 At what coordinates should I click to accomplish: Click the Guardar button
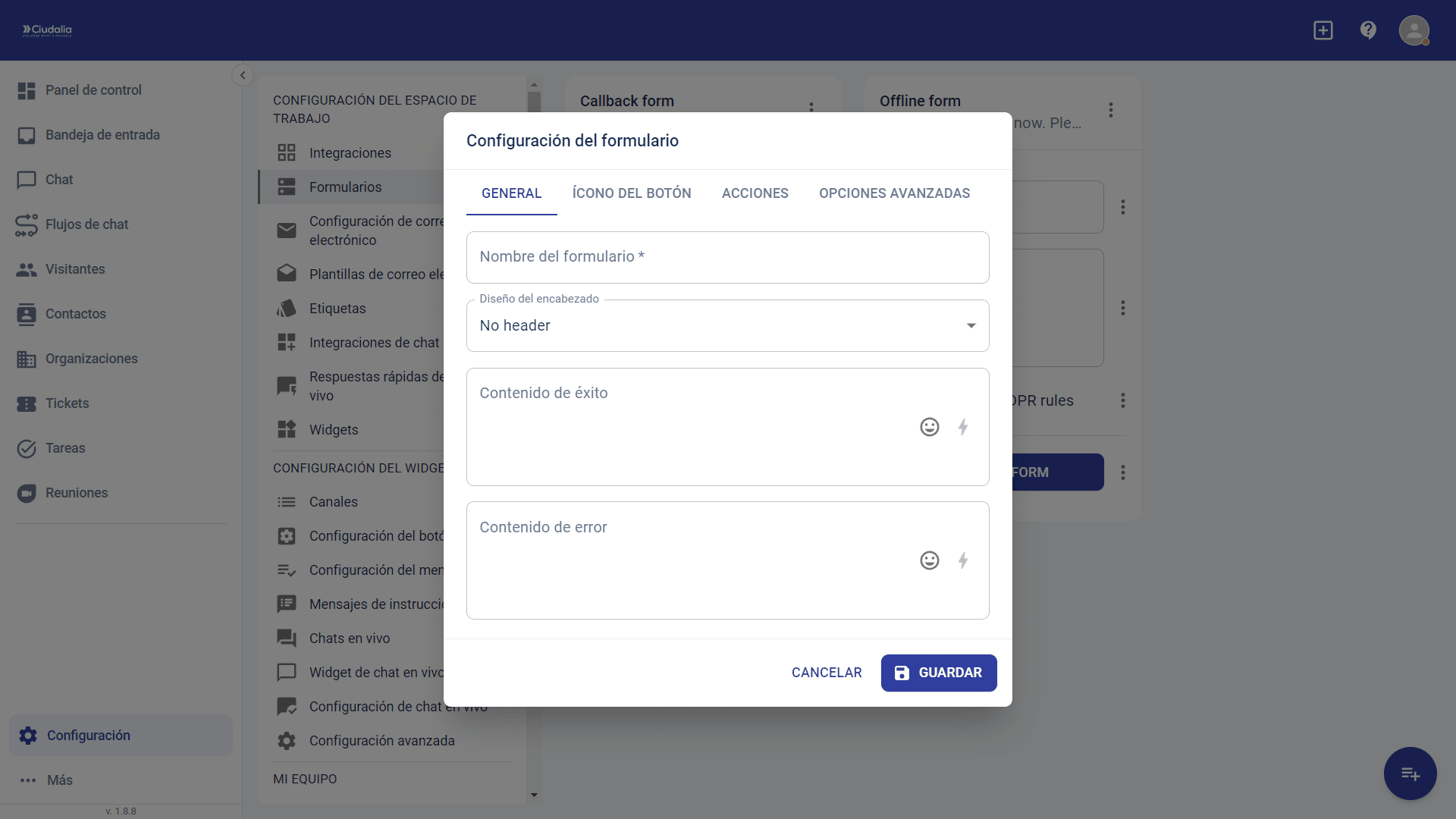[938, 673]
